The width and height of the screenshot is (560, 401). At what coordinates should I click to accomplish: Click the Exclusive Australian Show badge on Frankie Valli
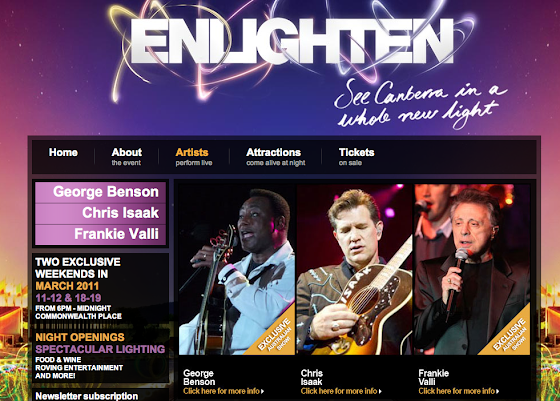511,337
